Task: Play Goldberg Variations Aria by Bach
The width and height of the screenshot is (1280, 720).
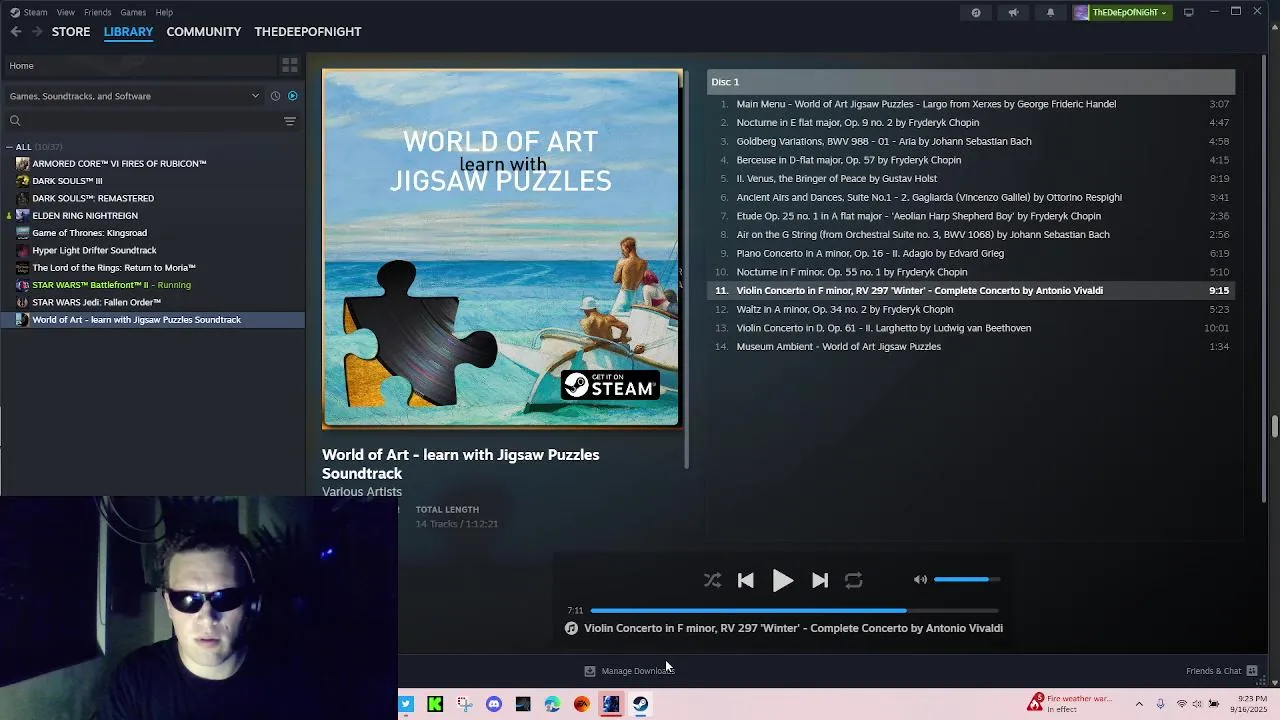Action: (971, 141)
